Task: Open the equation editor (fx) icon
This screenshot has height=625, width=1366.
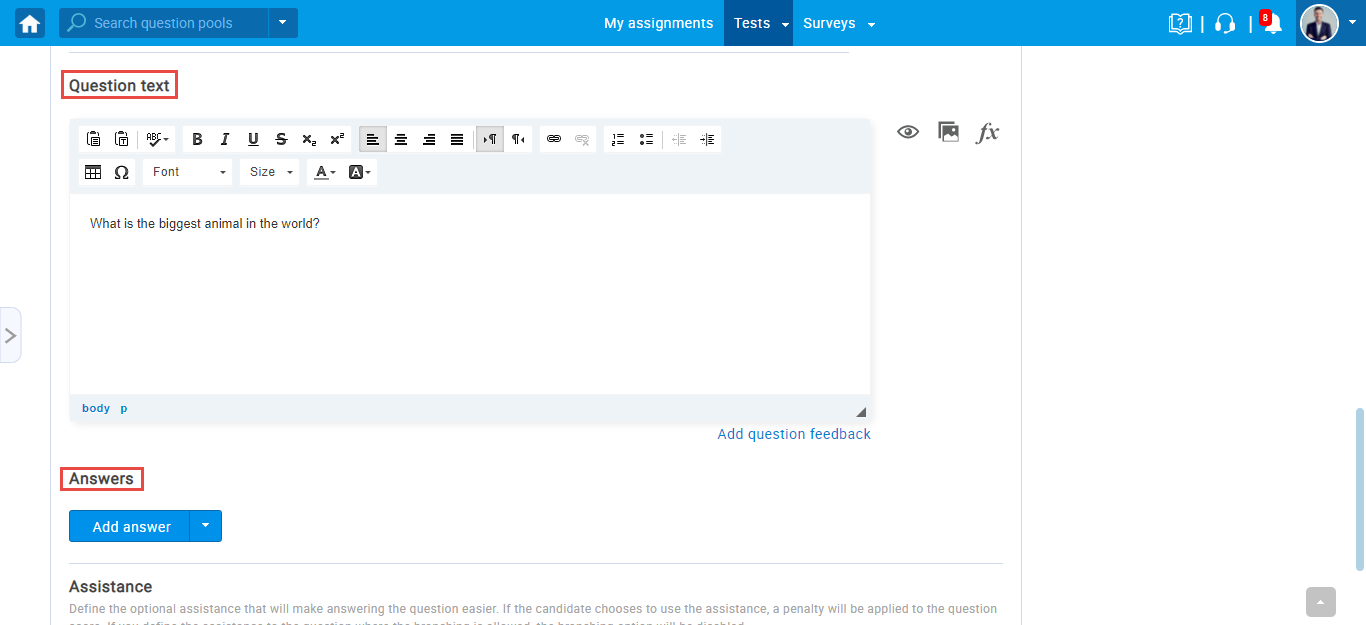Action: click(x=987, y=132)
